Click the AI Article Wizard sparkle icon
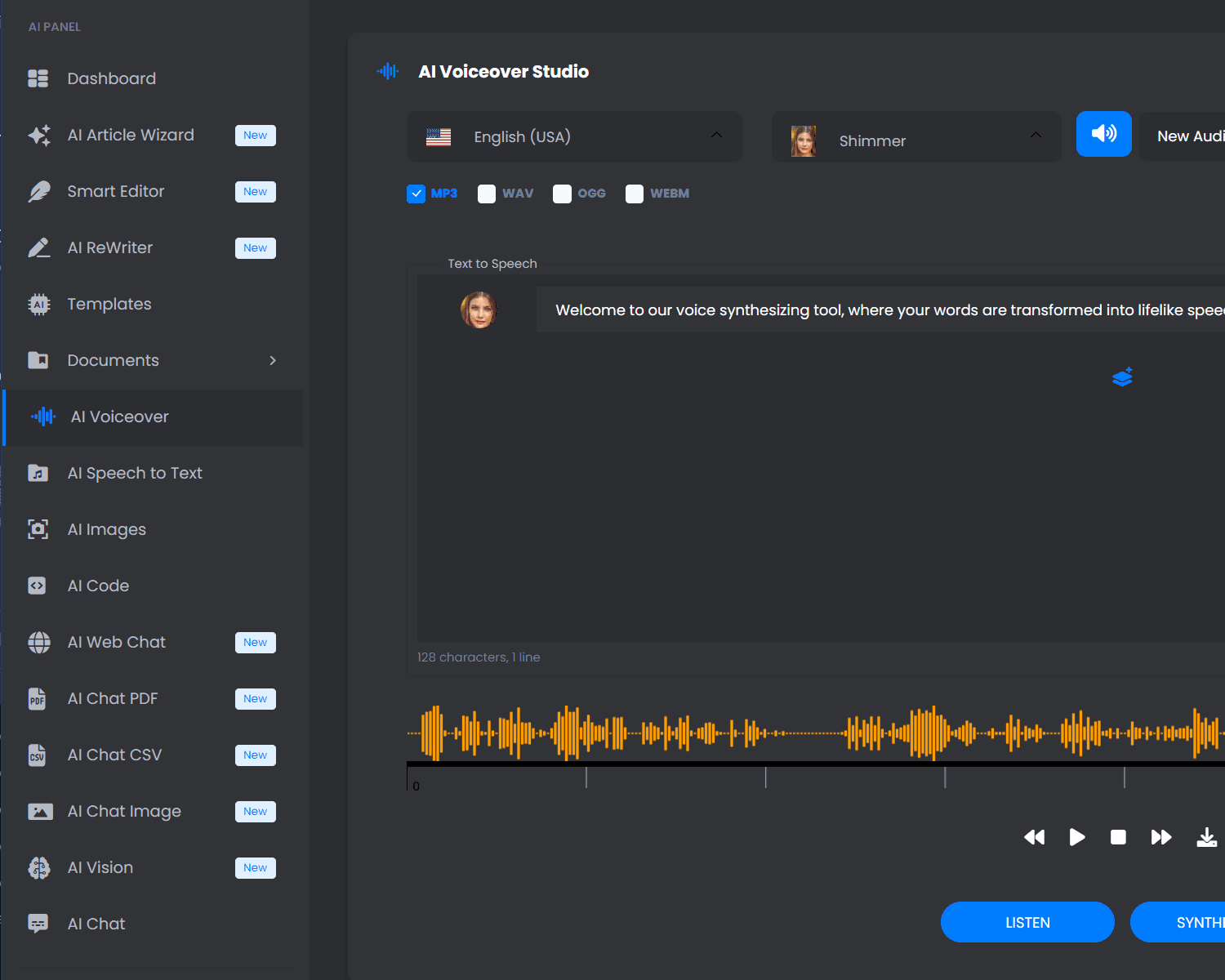 38,135
